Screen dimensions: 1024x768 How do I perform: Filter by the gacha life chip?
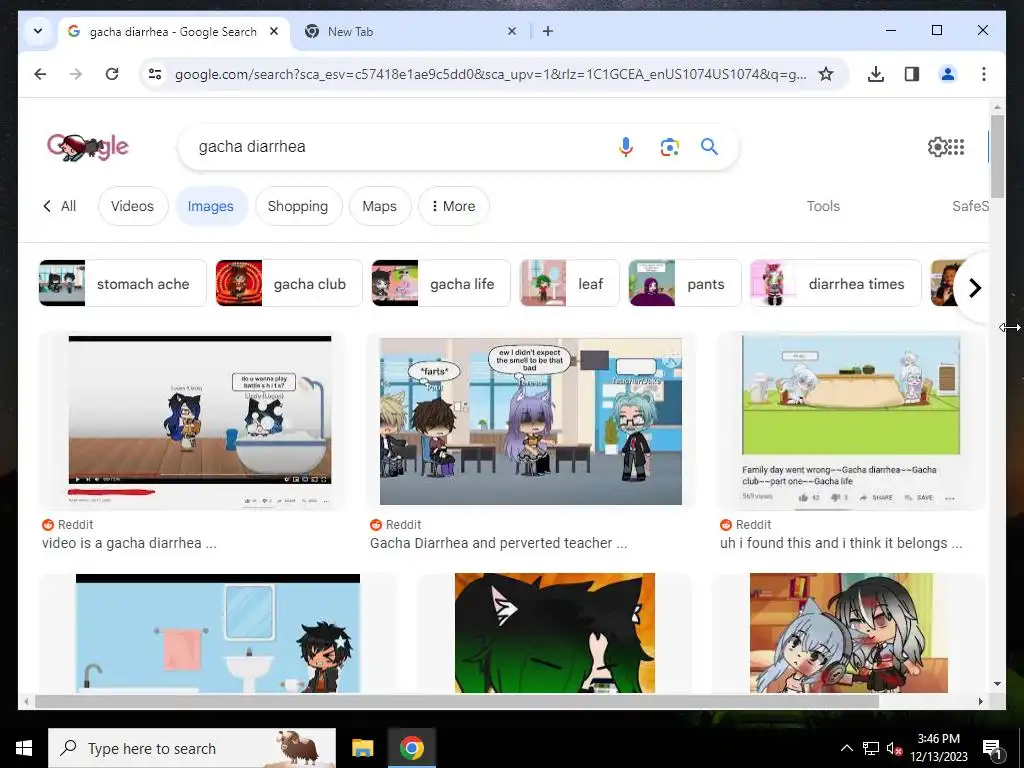(x=441, y=283)
